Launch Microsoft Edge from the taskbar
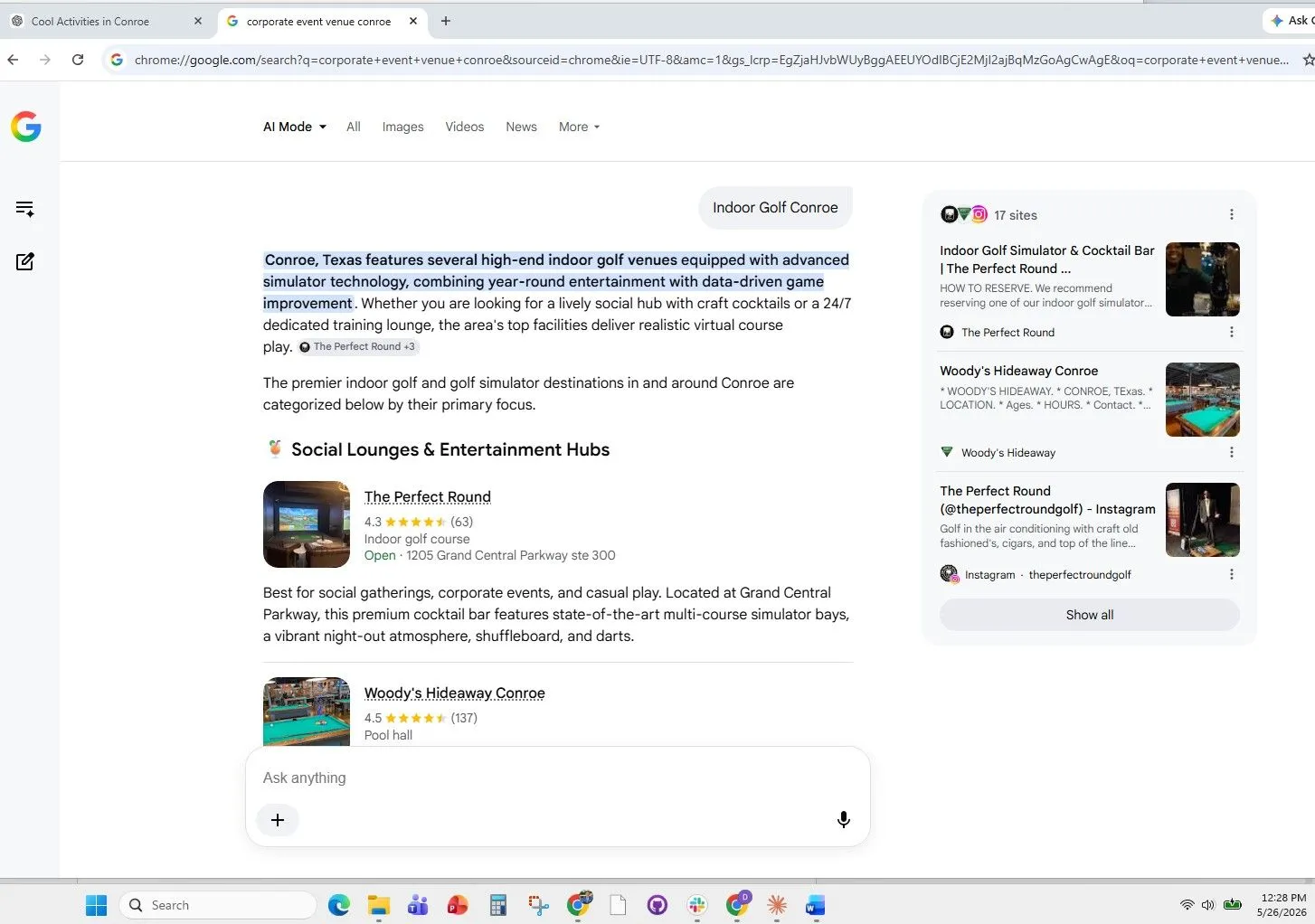The width and height of the screenshot is (1315, 924). pyautogui.click(x=339, y=905)
